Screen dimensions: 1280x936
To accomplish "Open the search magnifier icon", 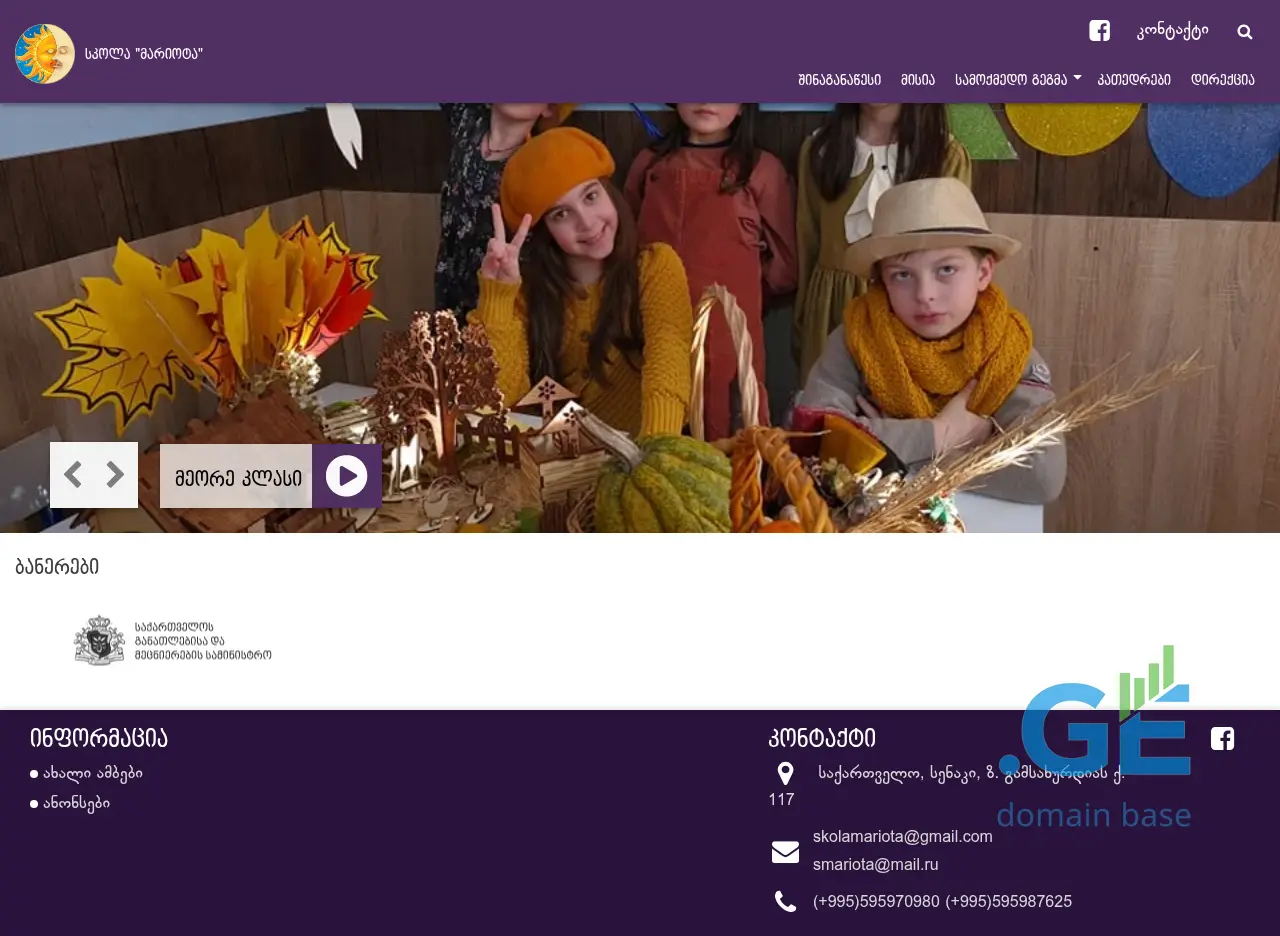I will click(x=1244, y=32).
